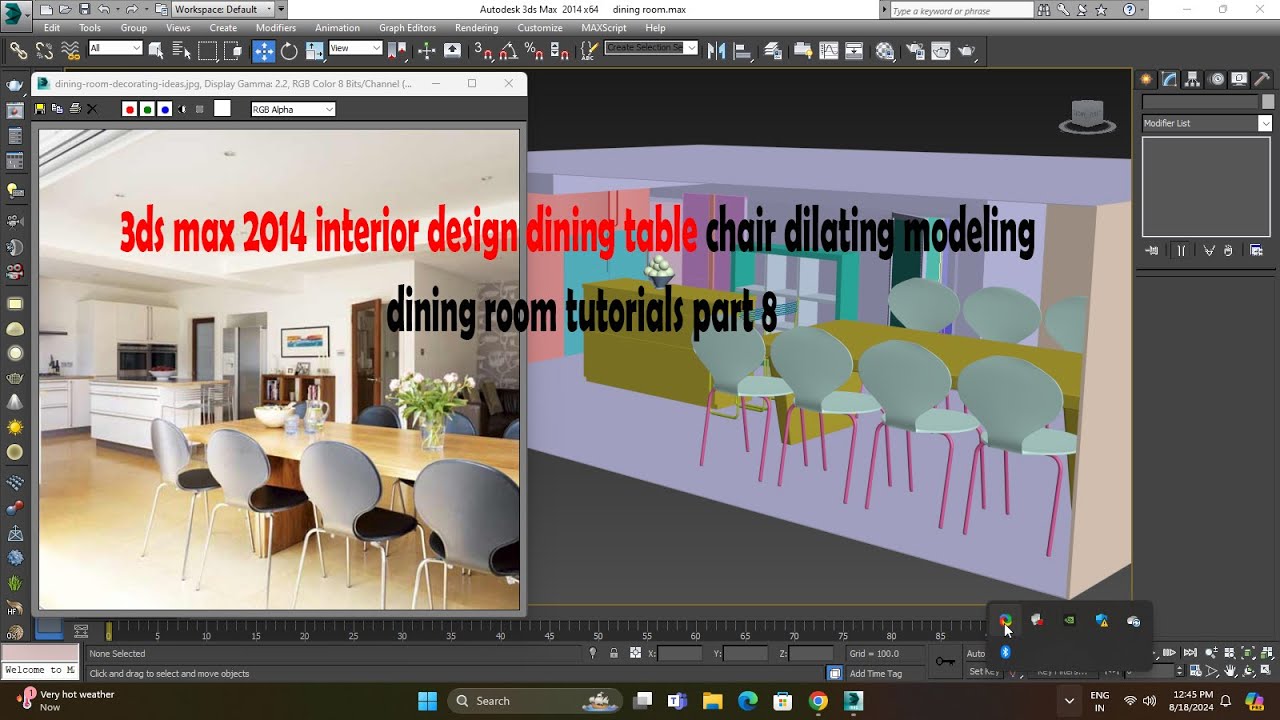Save image in the image viewer window
This screenshot has height=720, width=1280.
(41, 109)
